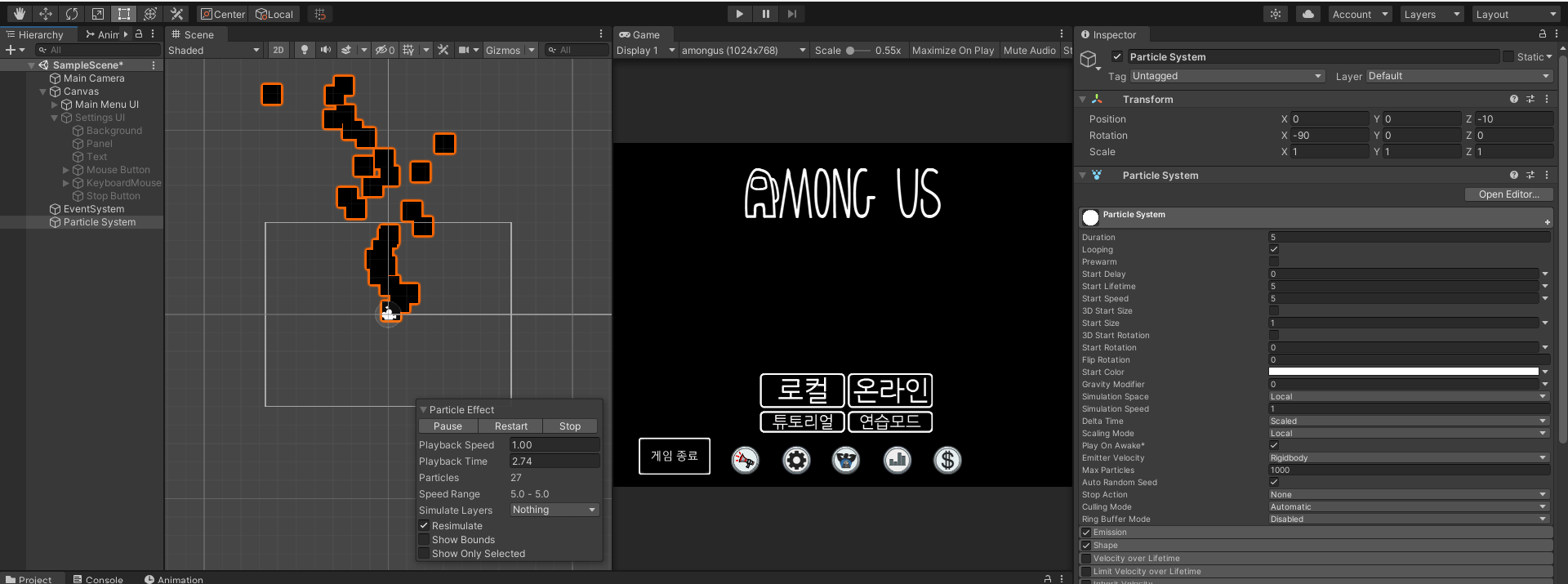Viewport: 1568px width, 584px height.
Task: Select the Move tool
Action: coord(46,14)
